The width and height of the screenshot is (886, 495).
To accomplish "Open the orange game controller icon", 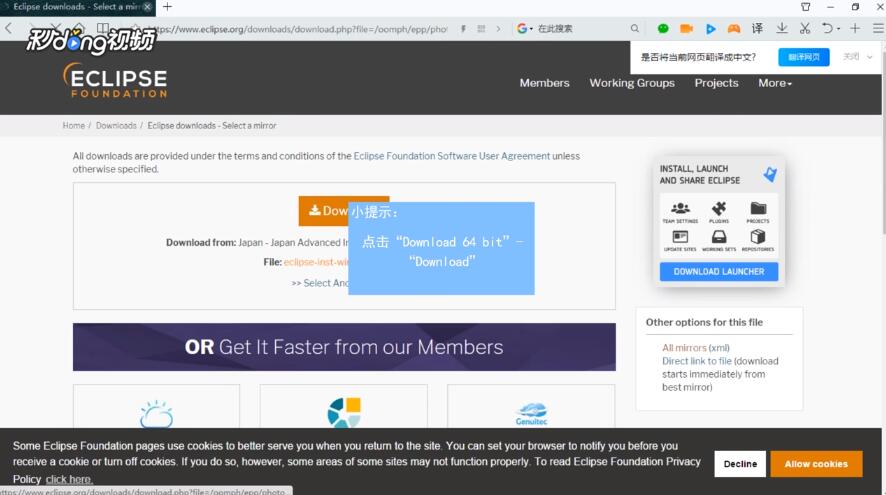I will pos(733,28).
